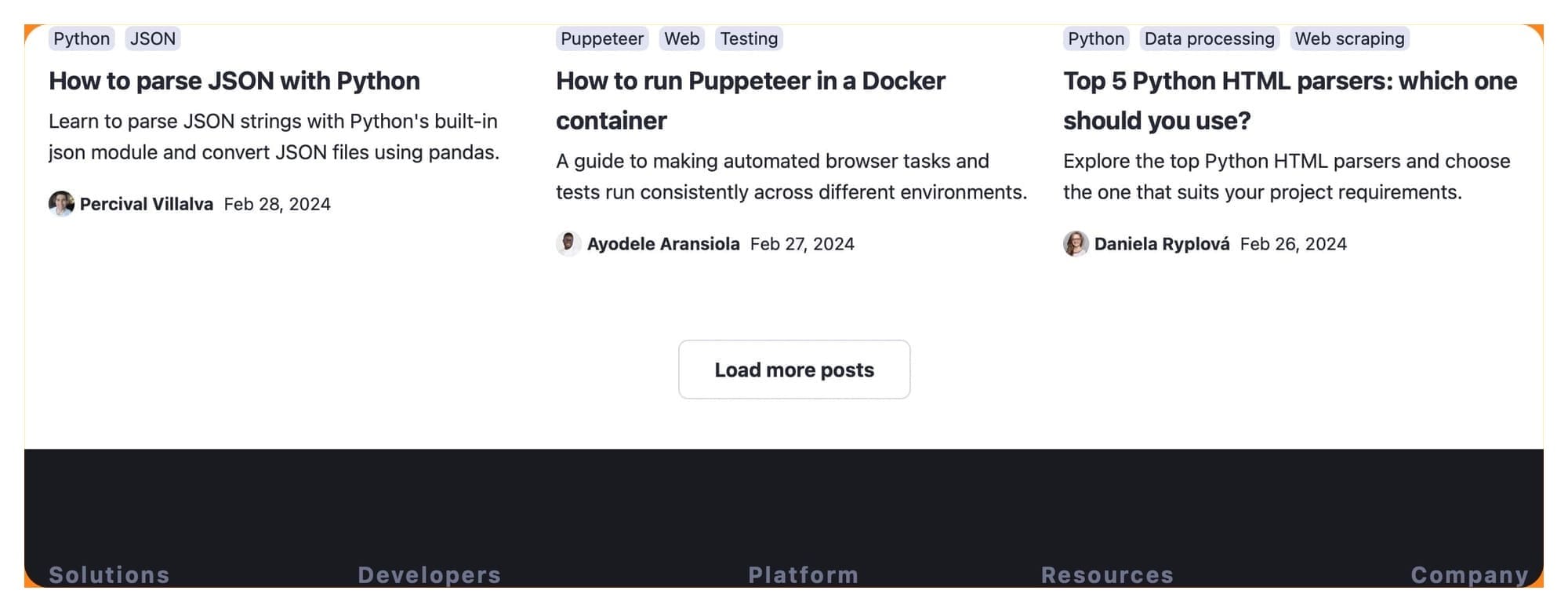
Task: Click the Developers footer heading
Action: click(430, 575)
